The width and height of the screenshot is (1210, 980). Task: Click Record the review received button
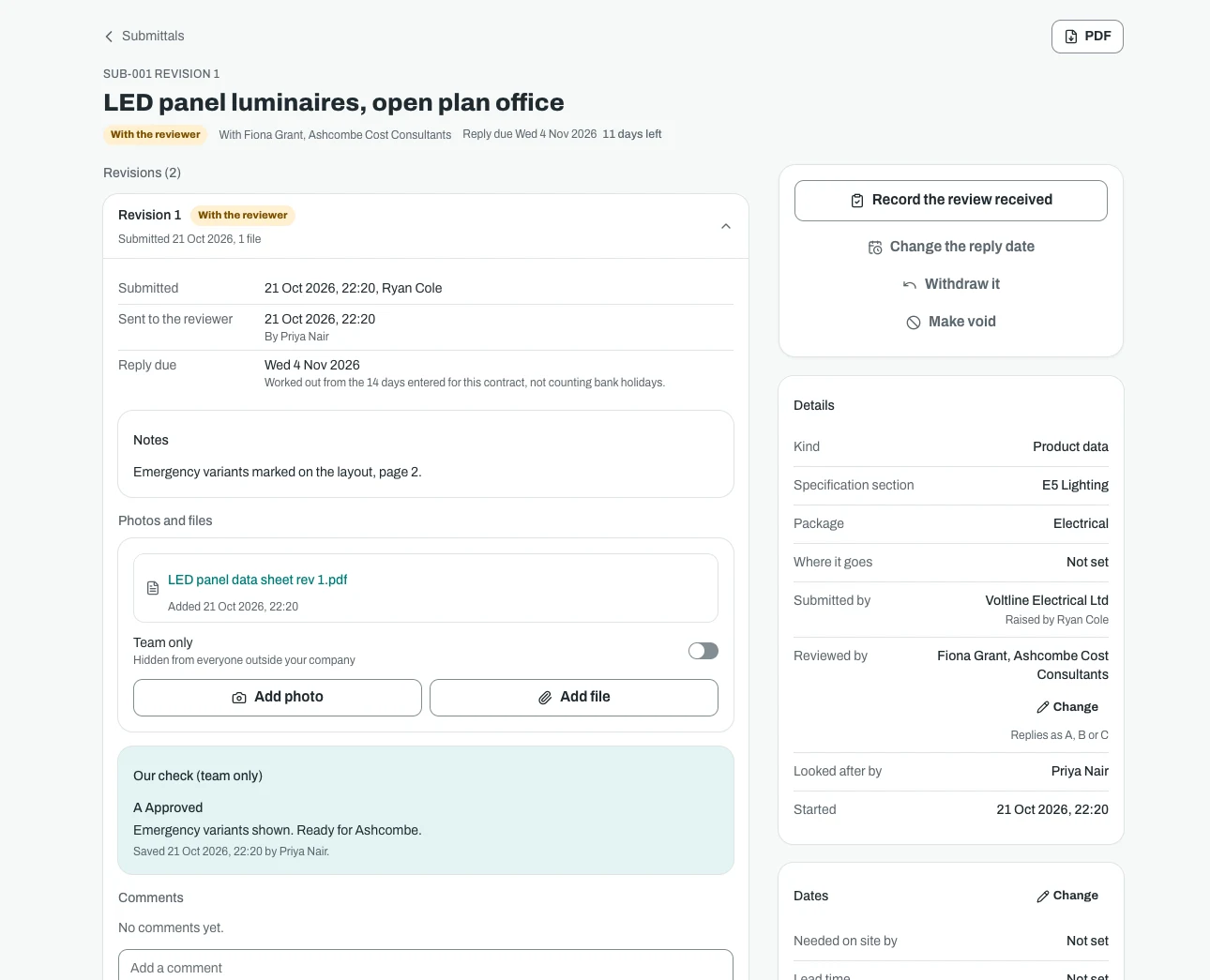[951, 201]
